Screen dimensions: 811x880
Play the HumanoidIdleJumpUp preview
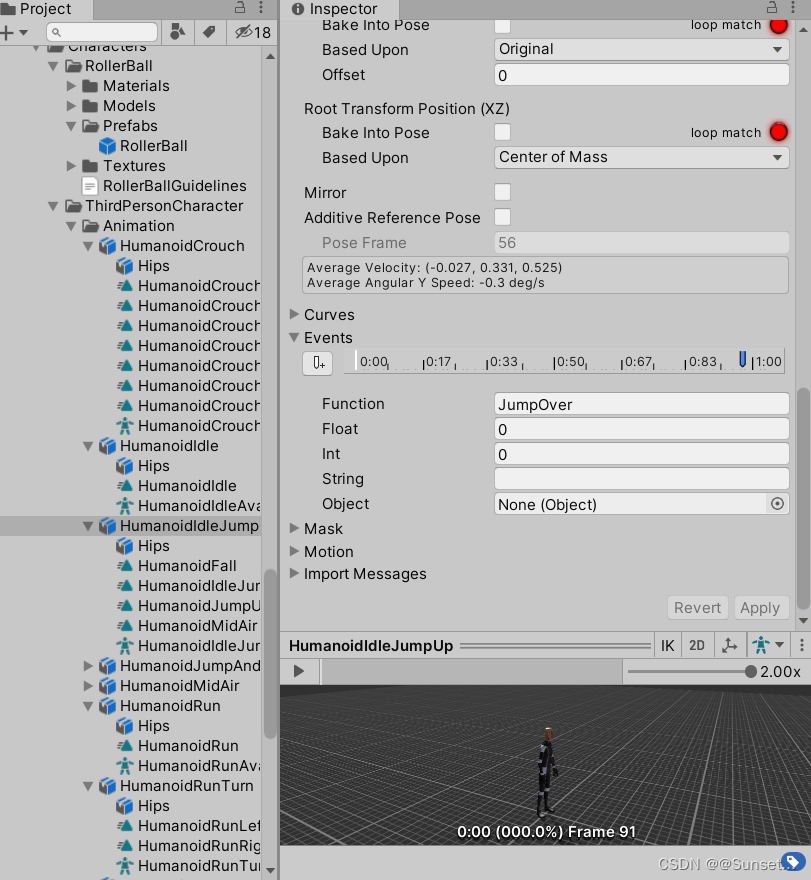click(299, 671)
